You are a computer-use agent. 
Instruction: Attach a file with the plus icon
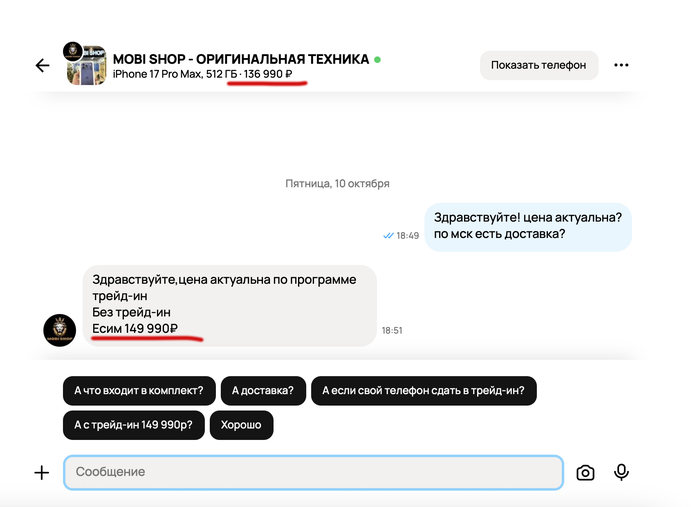point(42,473)
